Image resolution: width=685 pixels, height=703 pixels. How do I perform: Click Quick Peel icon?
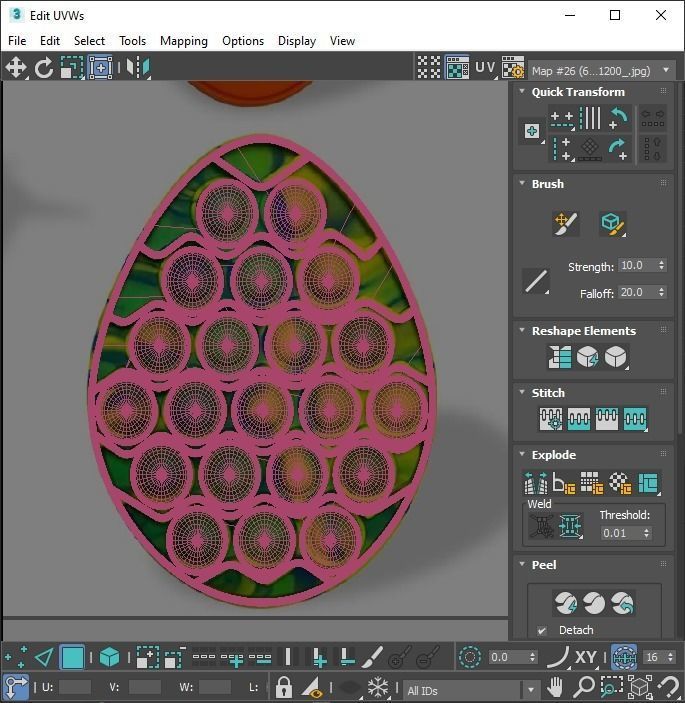(x=566, y=603)
